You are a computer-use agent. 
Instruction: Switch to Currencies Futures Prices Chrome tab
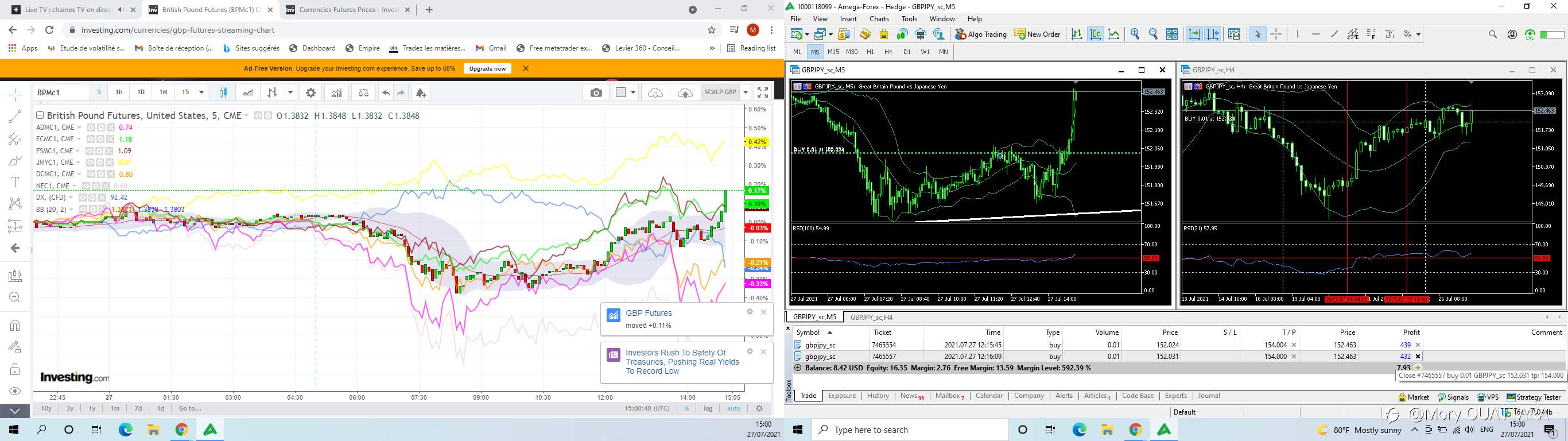[349, 10]
